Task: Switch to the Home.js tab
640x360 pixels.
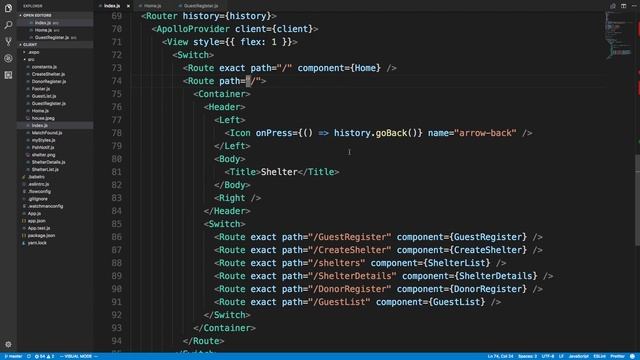Action: click(152, 6)
